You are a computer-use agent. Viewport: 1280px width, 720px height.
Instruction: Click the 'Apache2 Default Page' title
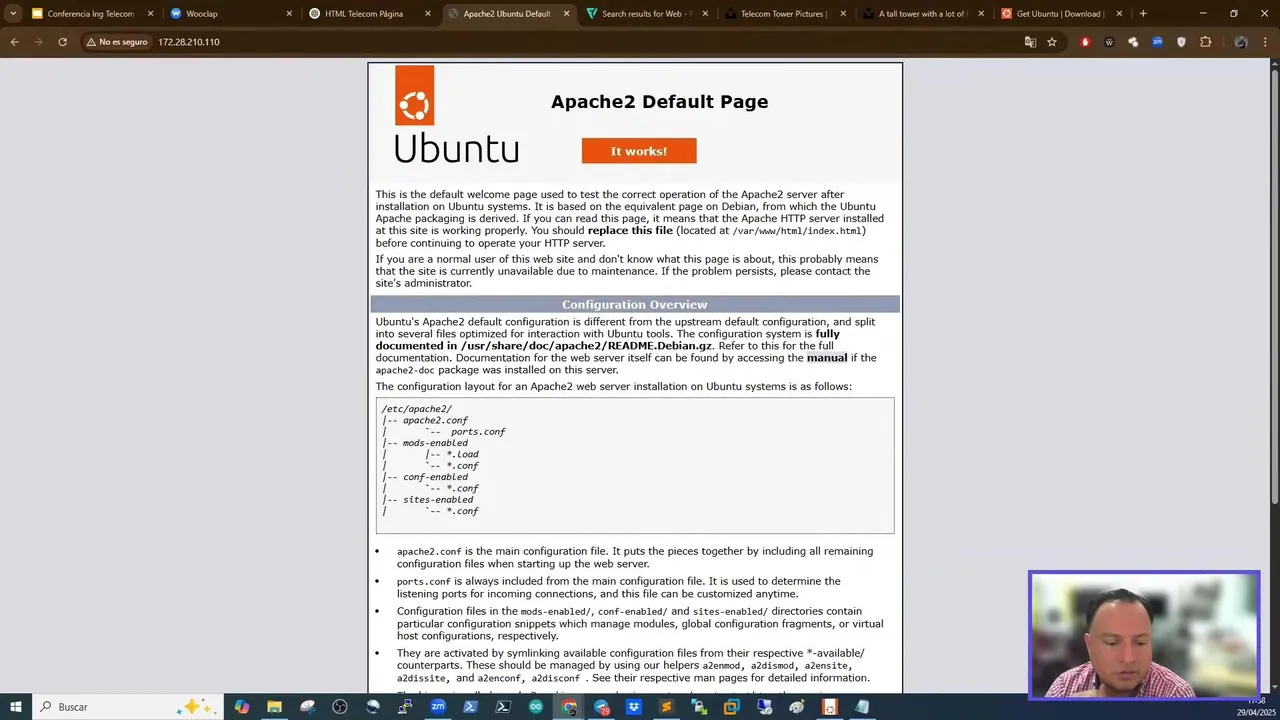tap(660, 102)
